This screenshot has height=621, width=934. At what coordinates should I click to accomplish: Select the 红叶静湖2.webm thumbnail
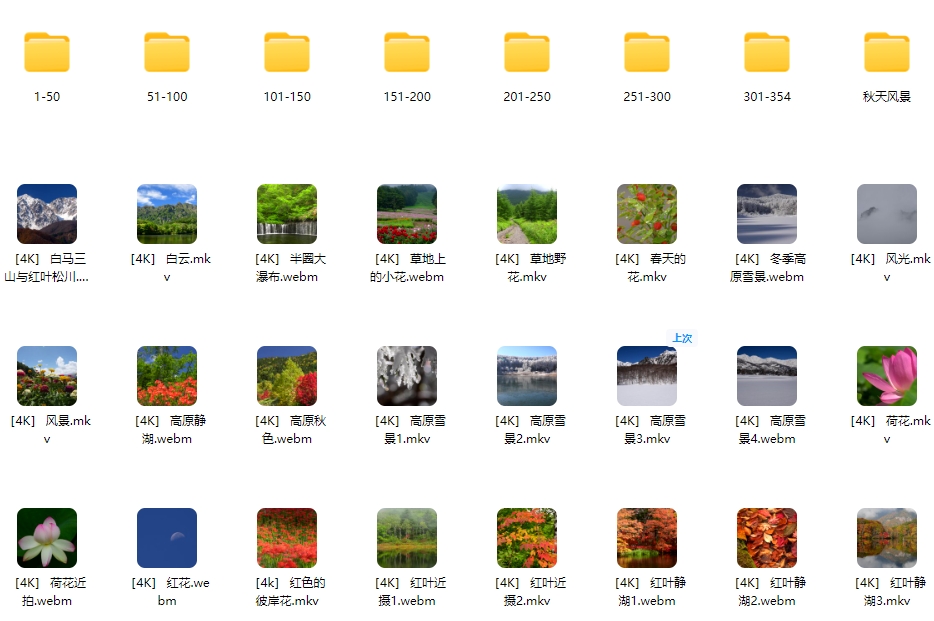tap(767, 538)
